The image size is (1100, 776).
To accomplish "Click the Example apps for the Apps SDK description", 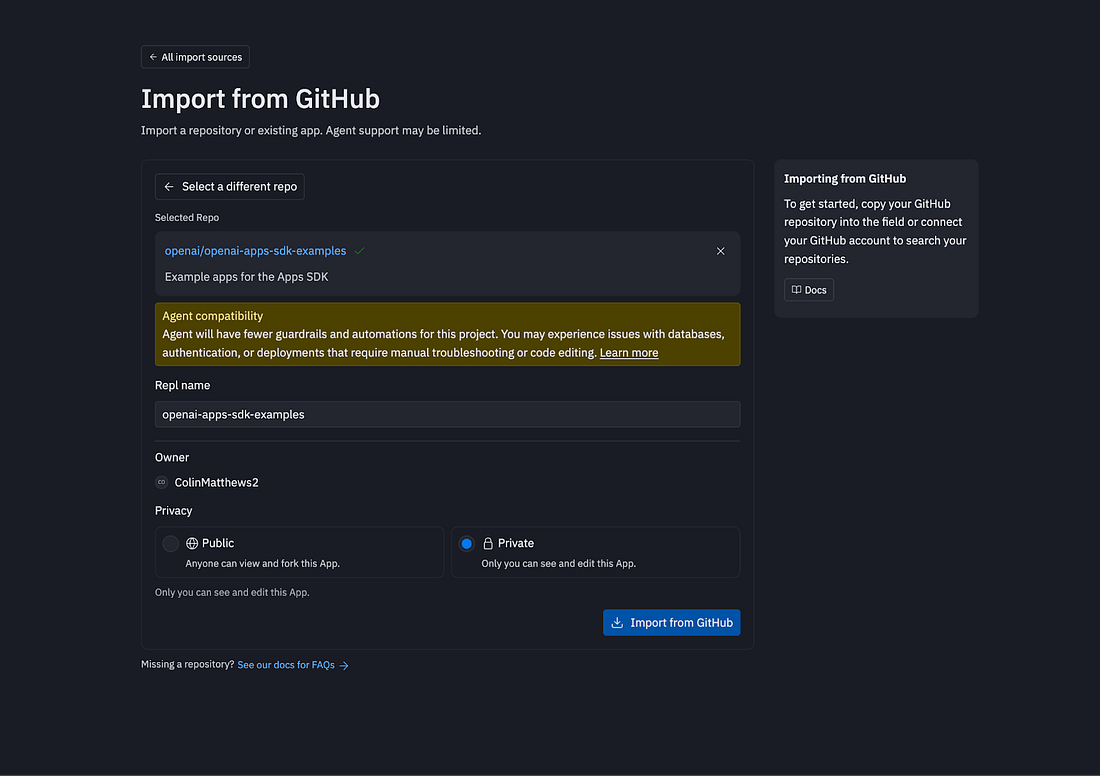I will point(246,276).
